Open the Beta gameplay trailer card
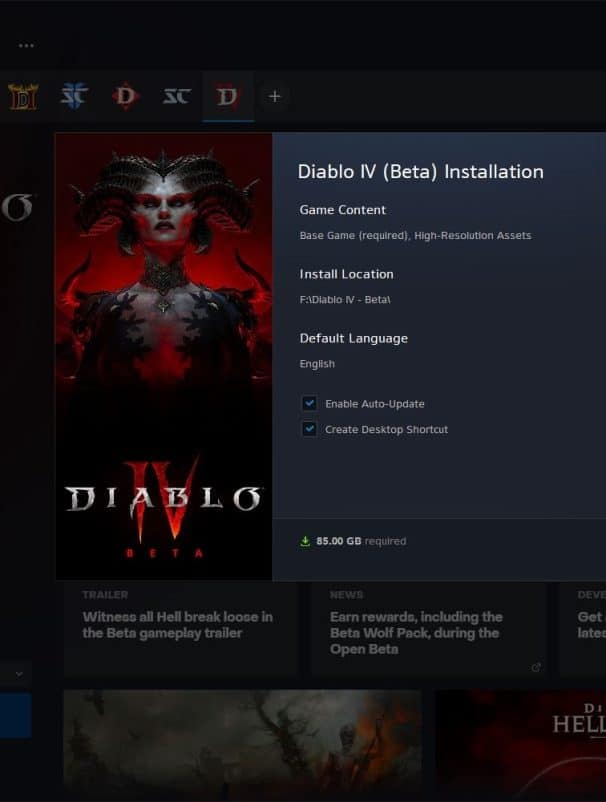This screenshot has height=802, width=606. pyautogui.click(x=181, y=629)
